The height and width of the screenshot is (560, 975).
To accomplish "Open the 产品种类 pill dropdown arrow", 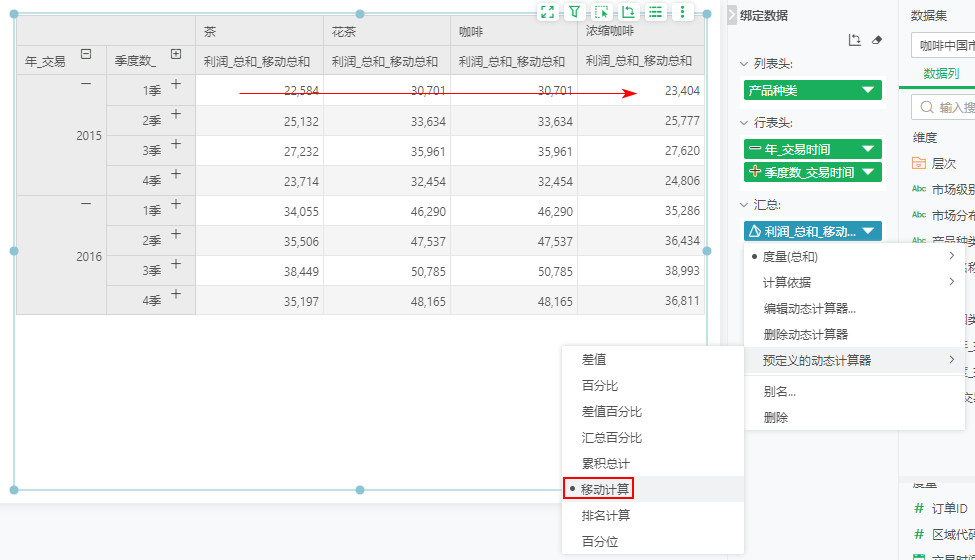I will (868, 90).
